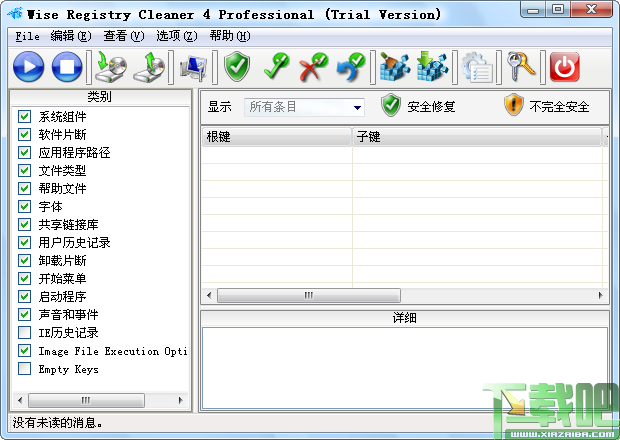This screenshot has width=620, height=440.
Task: Click the restore registry disc icon with up arrow
Action: (149, 67)
